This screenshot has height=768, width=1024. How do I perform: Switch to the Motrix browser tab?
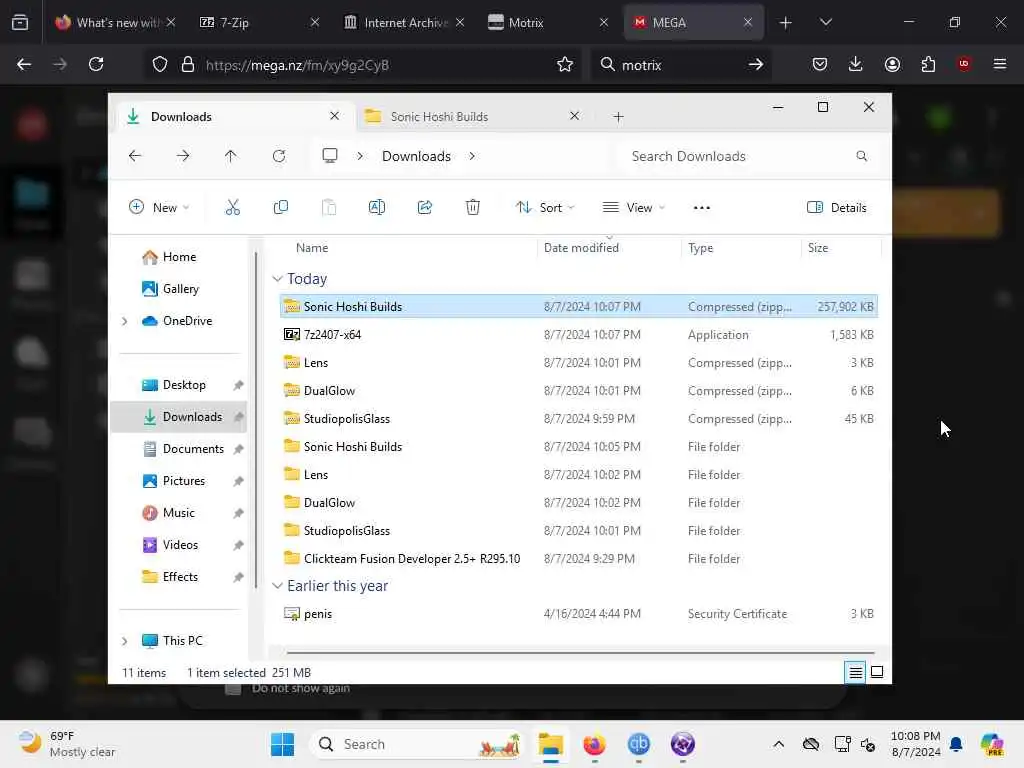(x=548, y=22)
